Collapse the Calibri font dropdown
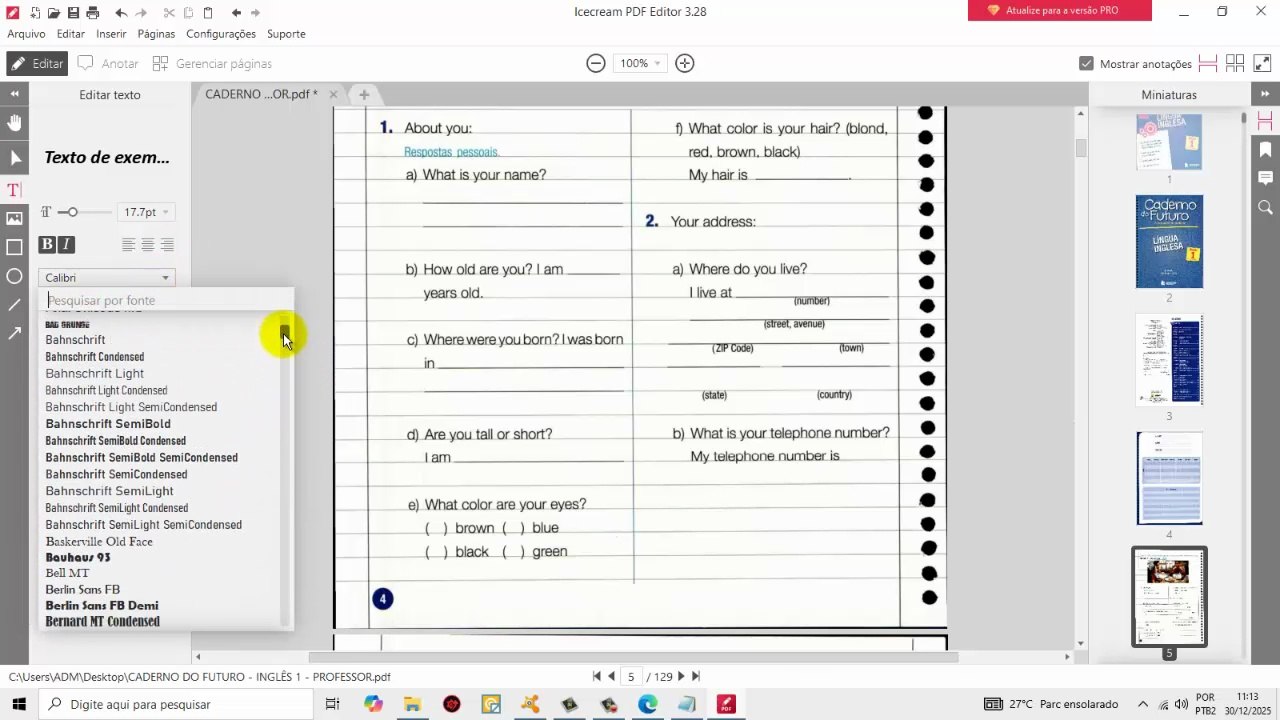 tap(107, 278)
